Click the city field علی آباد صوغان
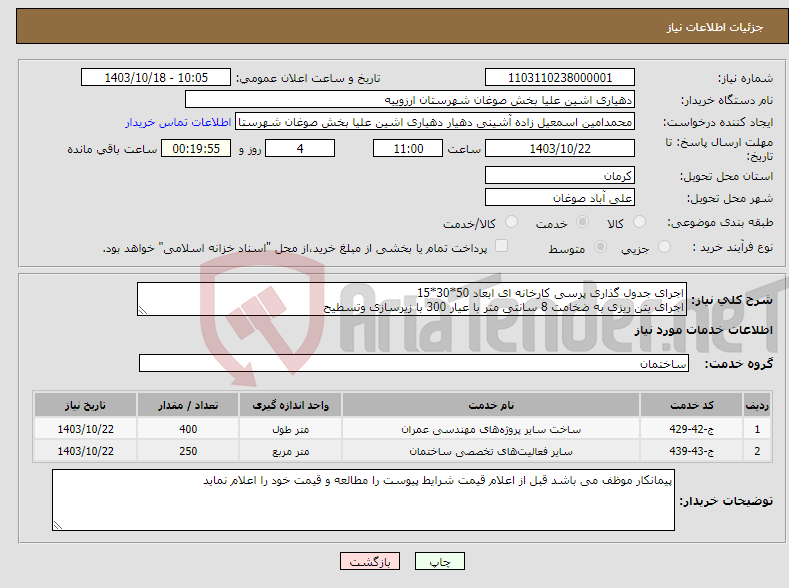 point(560,197)
